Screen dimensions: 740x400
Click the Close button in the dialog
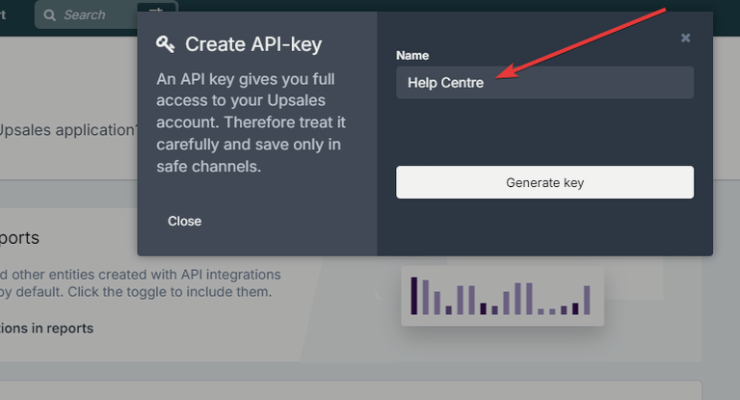pyautogui.click(x=185, y=221)
